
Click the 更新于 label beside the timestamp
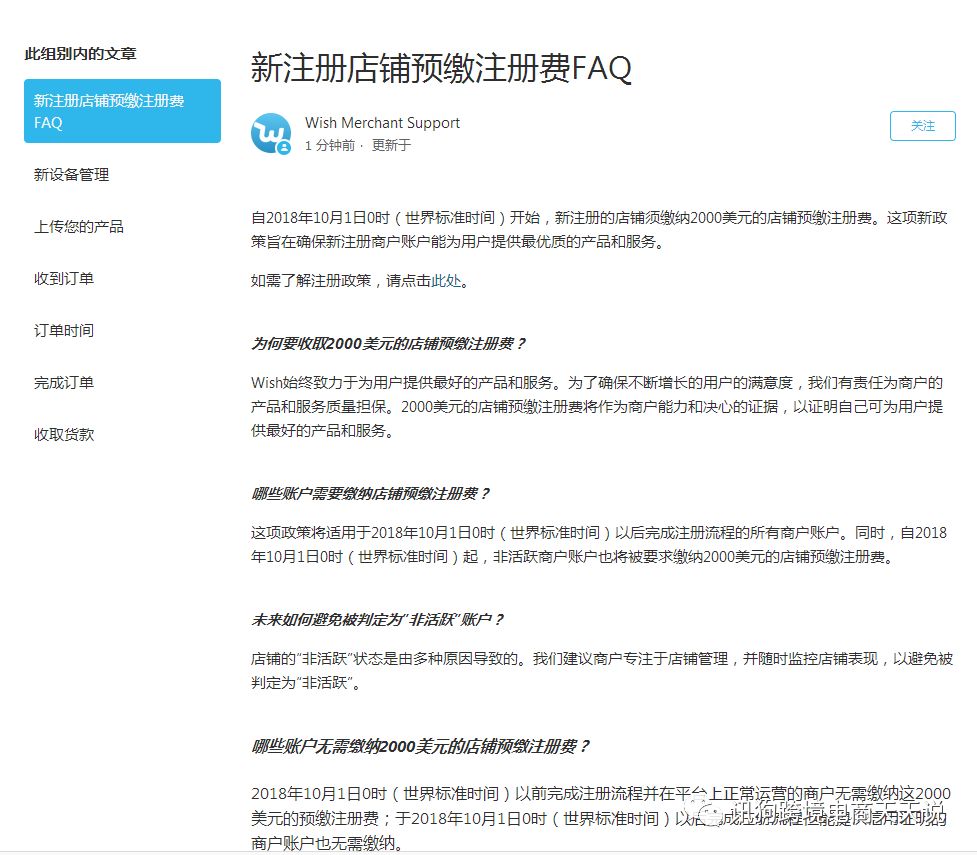391,146
